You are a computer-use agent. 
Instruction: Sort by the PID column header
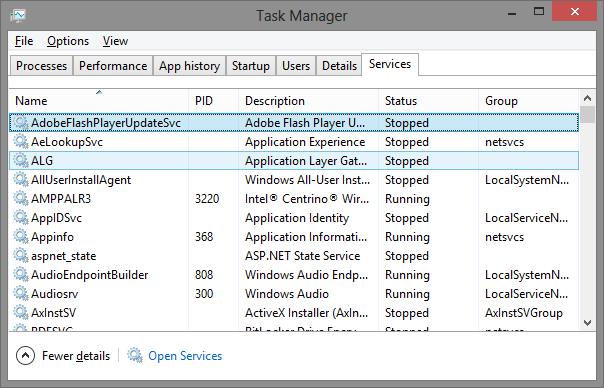(x=213, y=101)
